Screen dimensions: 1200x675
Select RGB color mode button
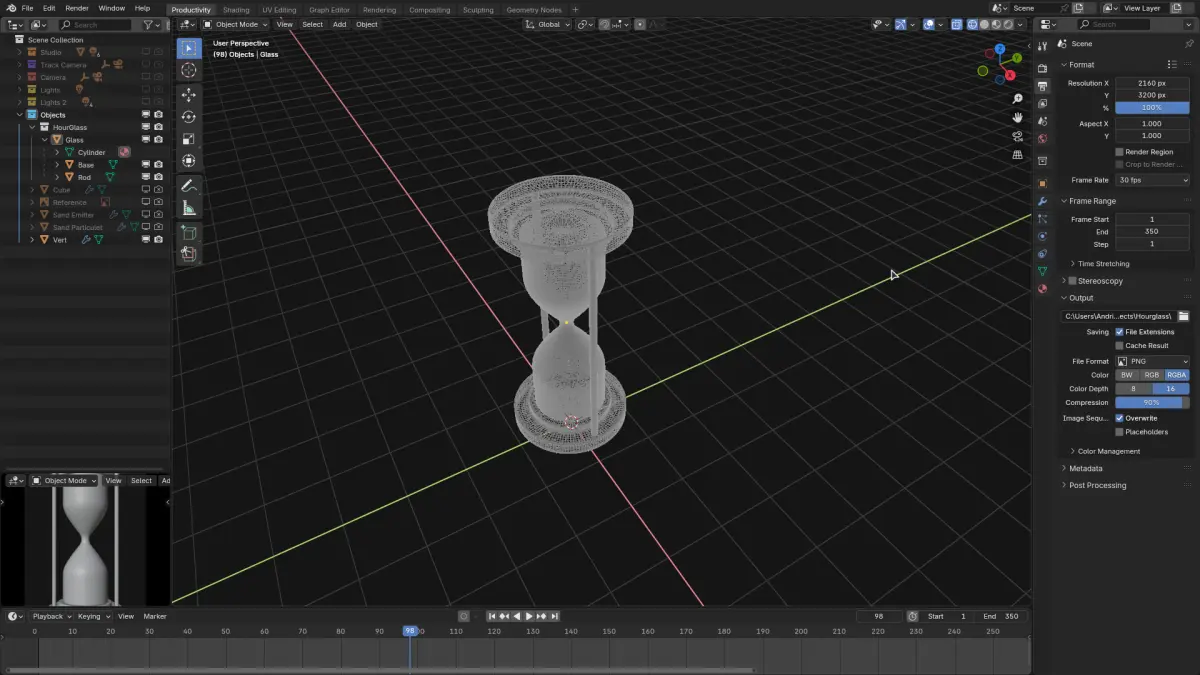pos(1152,375)
